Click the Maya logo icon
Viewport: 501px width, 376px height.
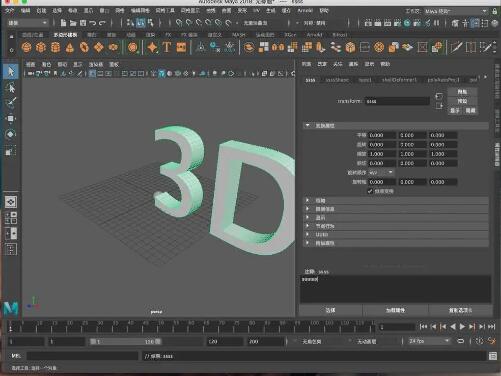[11, 308]
